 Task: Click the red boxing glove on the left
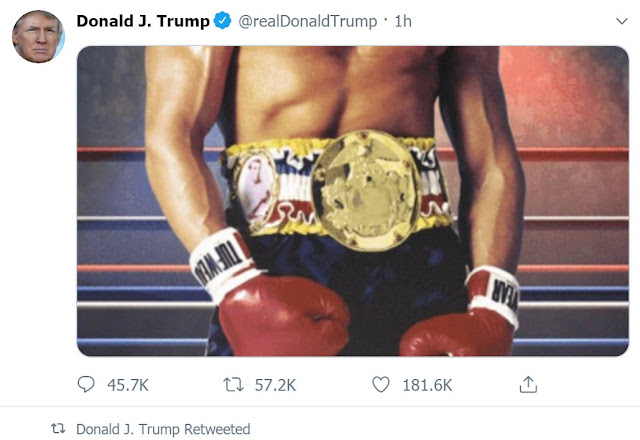283,315
